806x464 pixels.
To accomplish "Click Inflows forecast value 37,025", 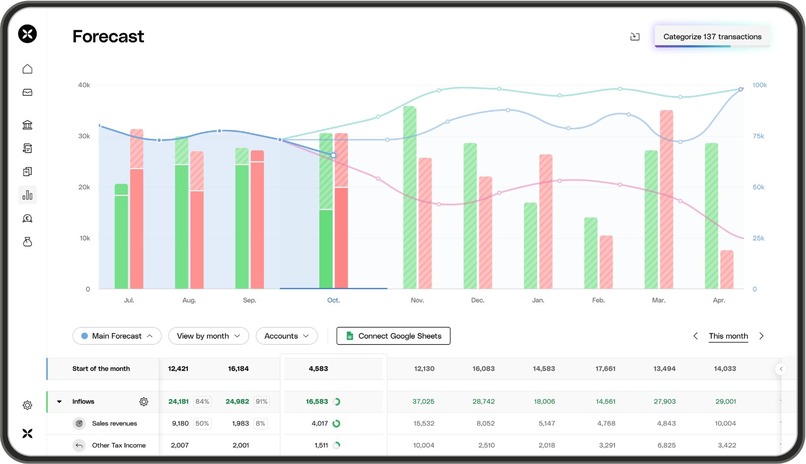I will [423, 402].
